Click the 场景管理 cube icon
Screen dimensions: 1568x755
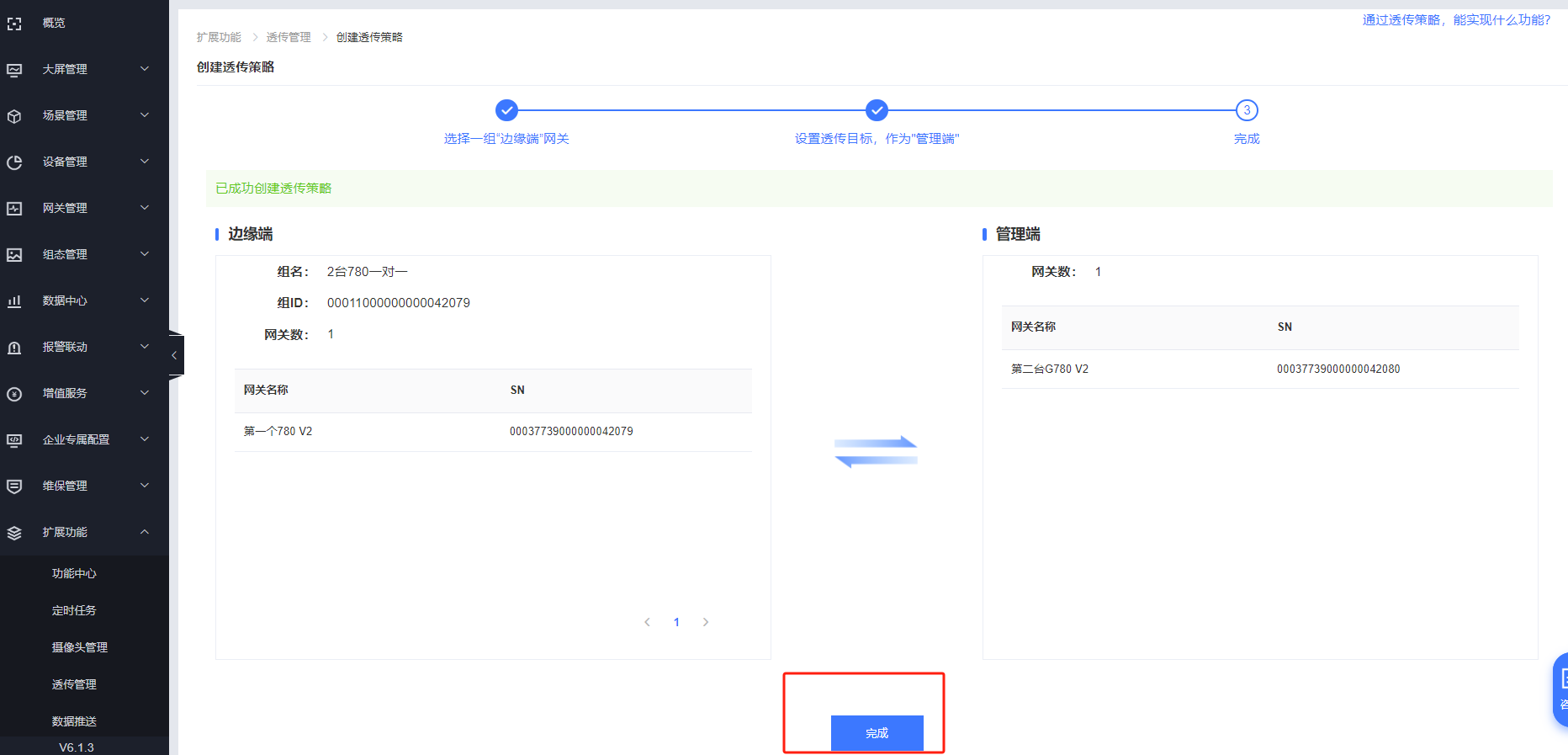click(14, 116)
